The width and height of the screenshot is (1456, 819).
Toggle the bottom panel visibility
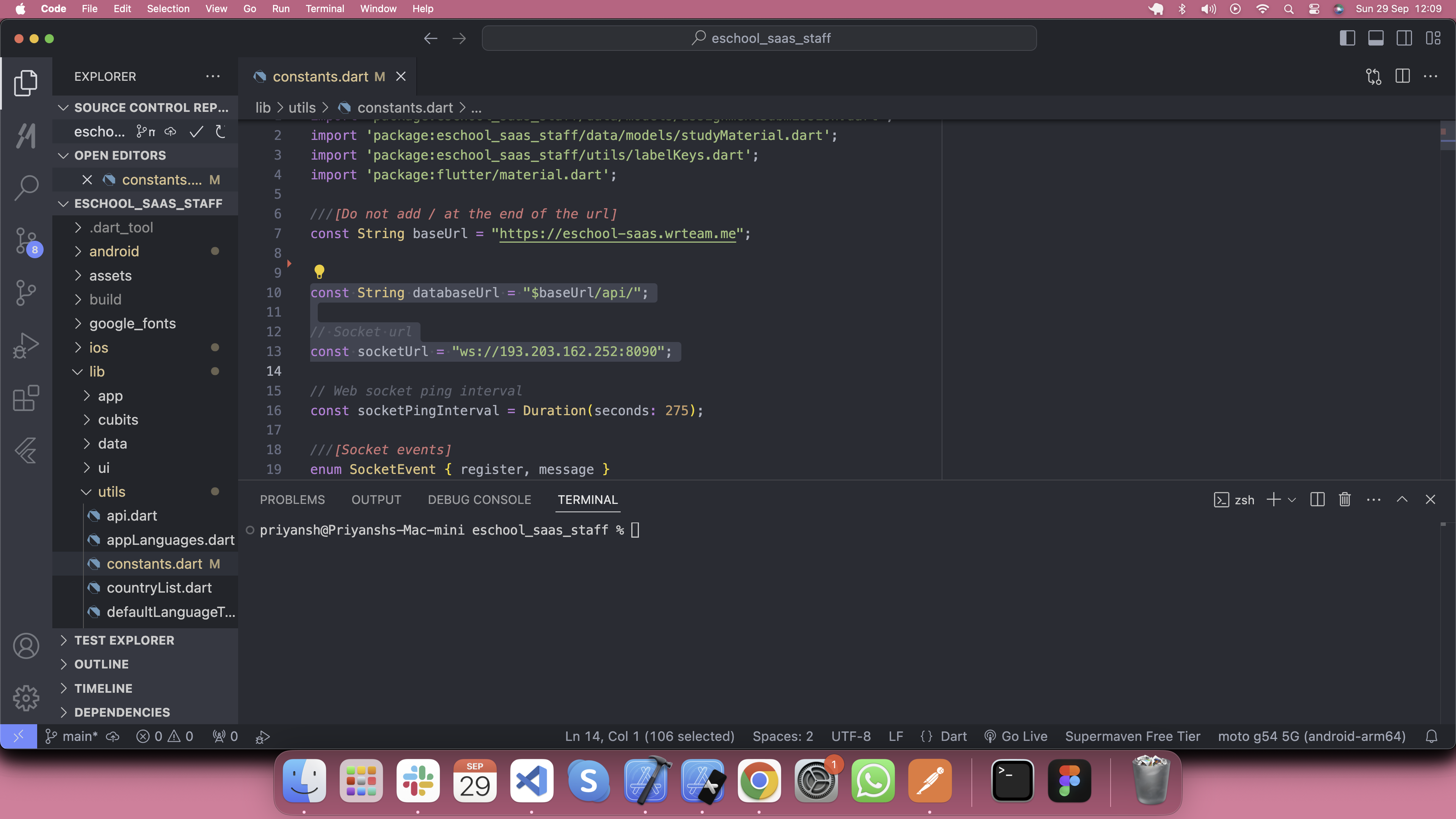1376,38
